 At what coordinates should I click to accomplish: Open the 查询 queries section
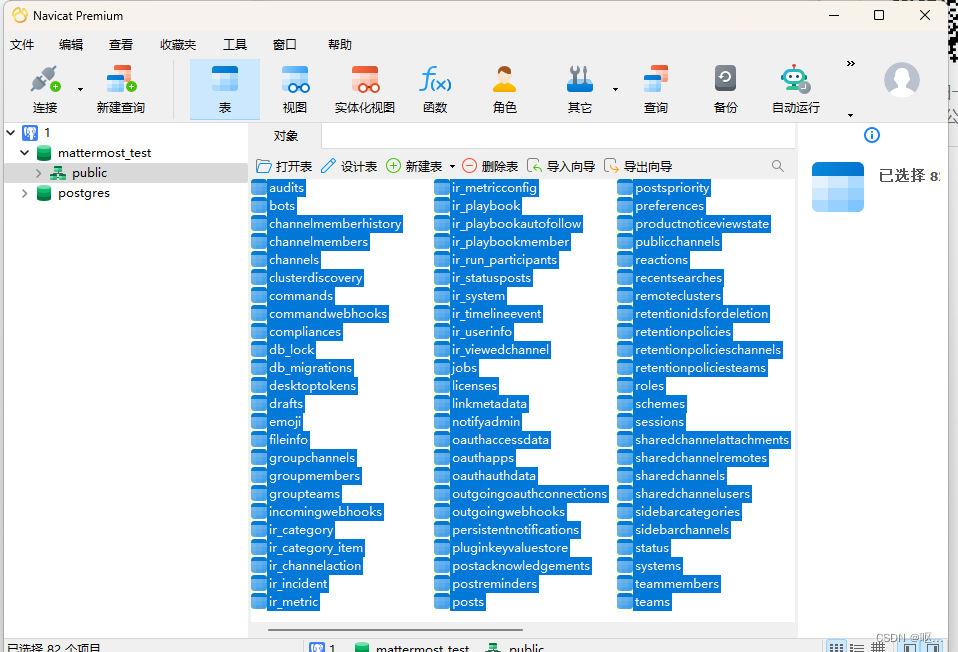pos(656,89)
